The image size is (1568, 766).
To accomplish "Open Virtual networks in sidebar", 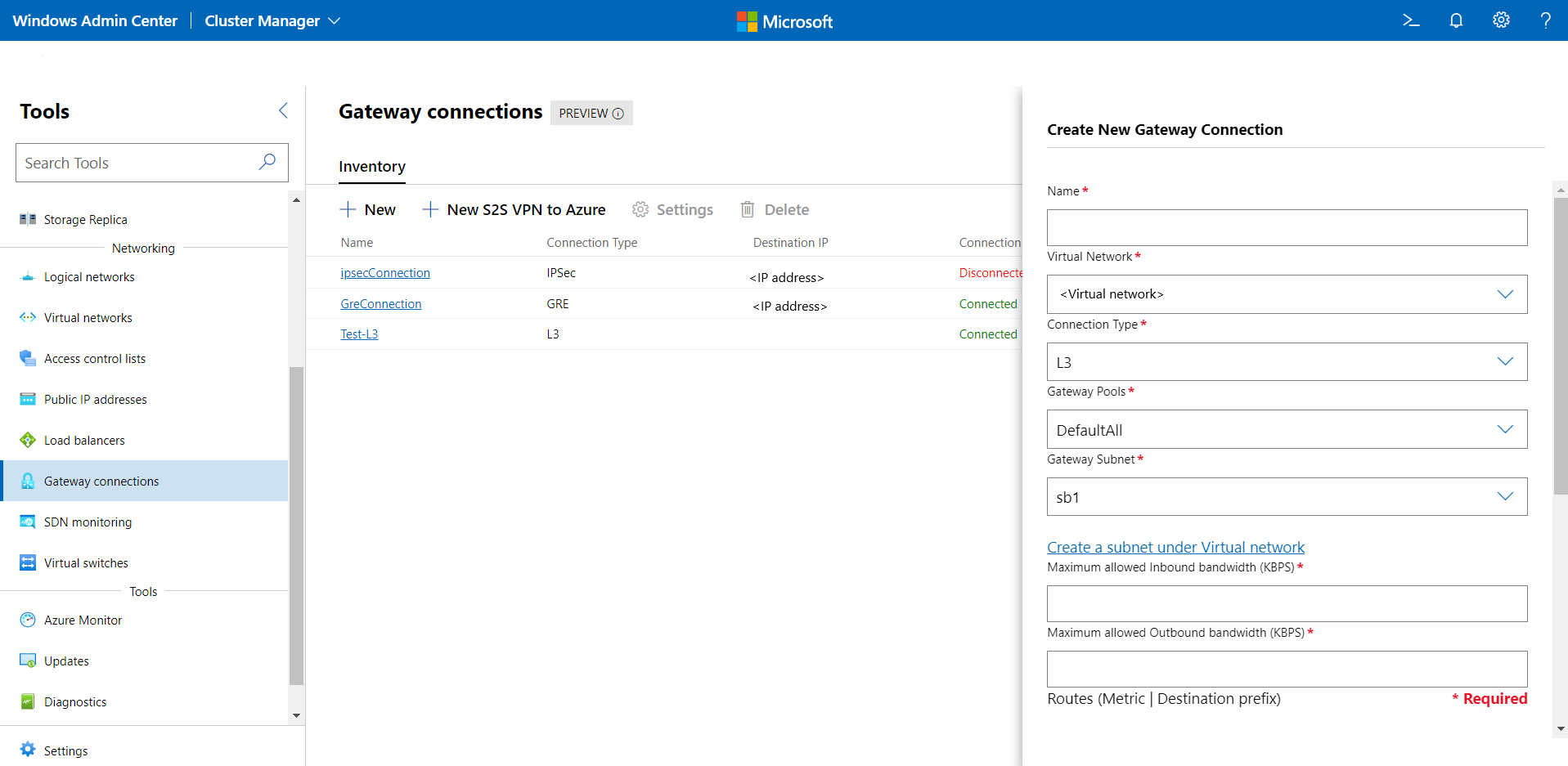I will pos(88,318).
